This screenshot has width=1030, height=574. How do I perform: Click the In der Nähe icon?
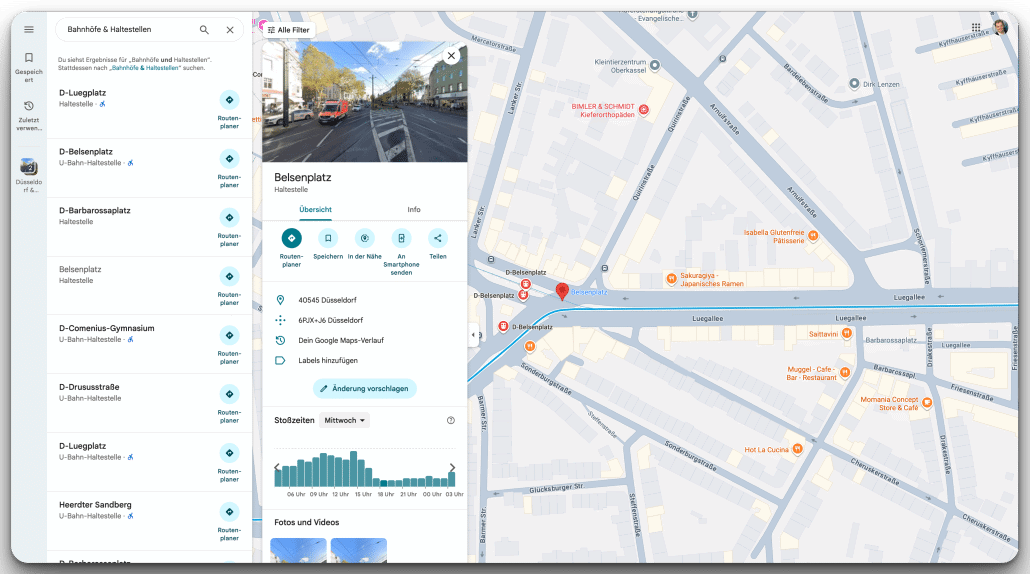364,238
